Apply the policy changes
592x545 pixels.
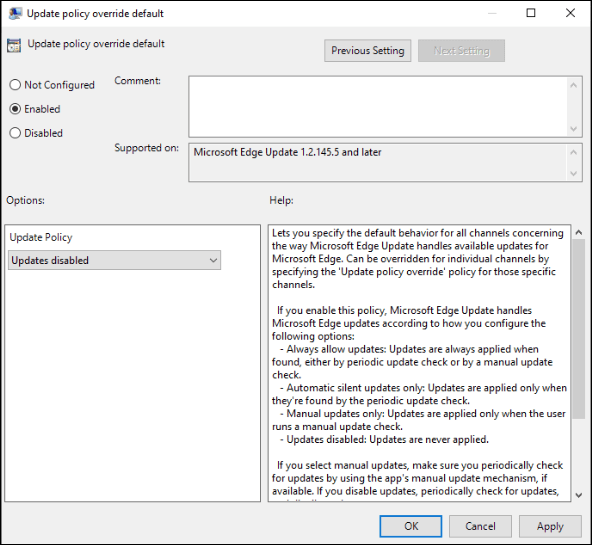(550, 526)
